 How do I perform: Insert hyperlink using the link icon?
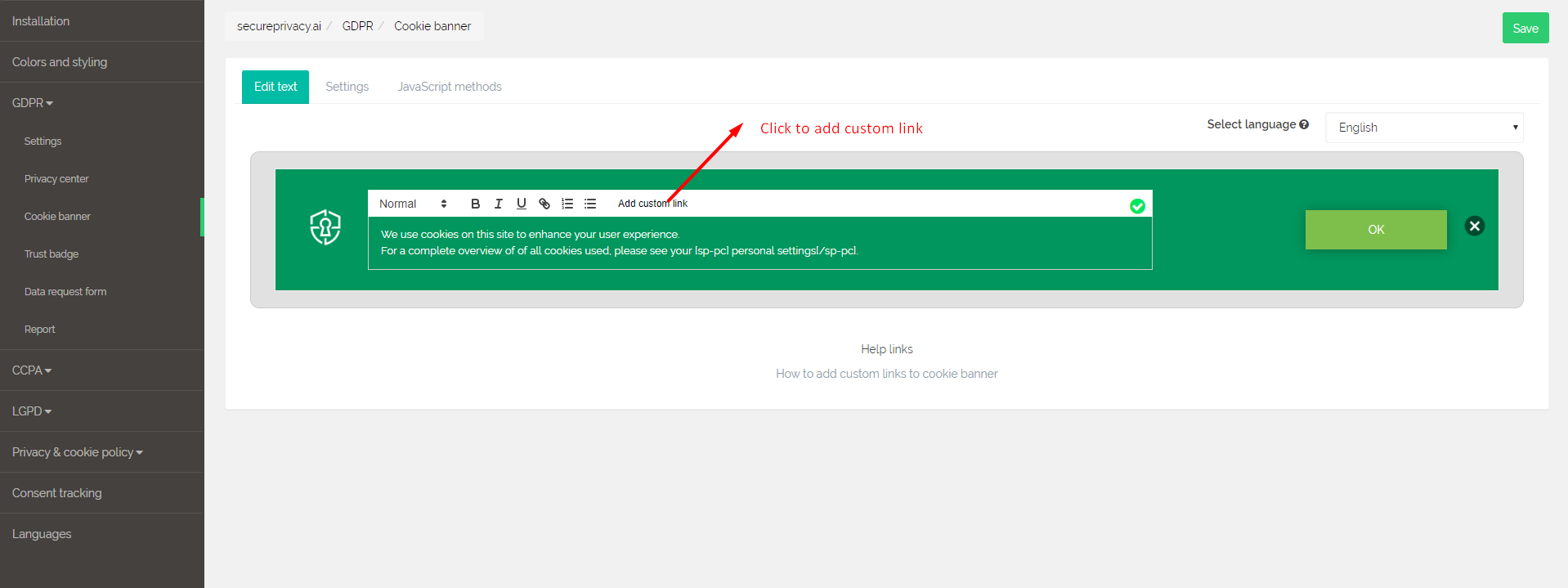pos(544,204)
